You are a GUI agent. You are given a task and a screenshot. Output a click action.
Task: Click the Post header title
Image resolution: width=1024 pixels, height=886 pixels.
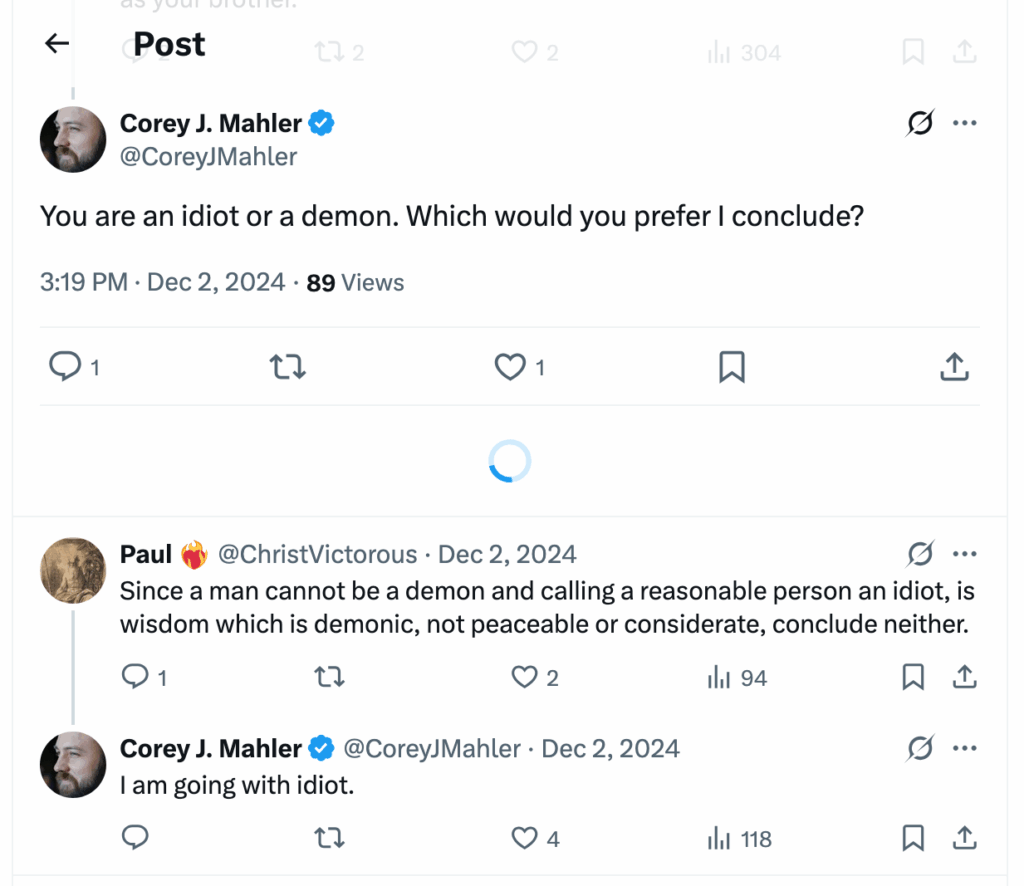tap(168, 43)
